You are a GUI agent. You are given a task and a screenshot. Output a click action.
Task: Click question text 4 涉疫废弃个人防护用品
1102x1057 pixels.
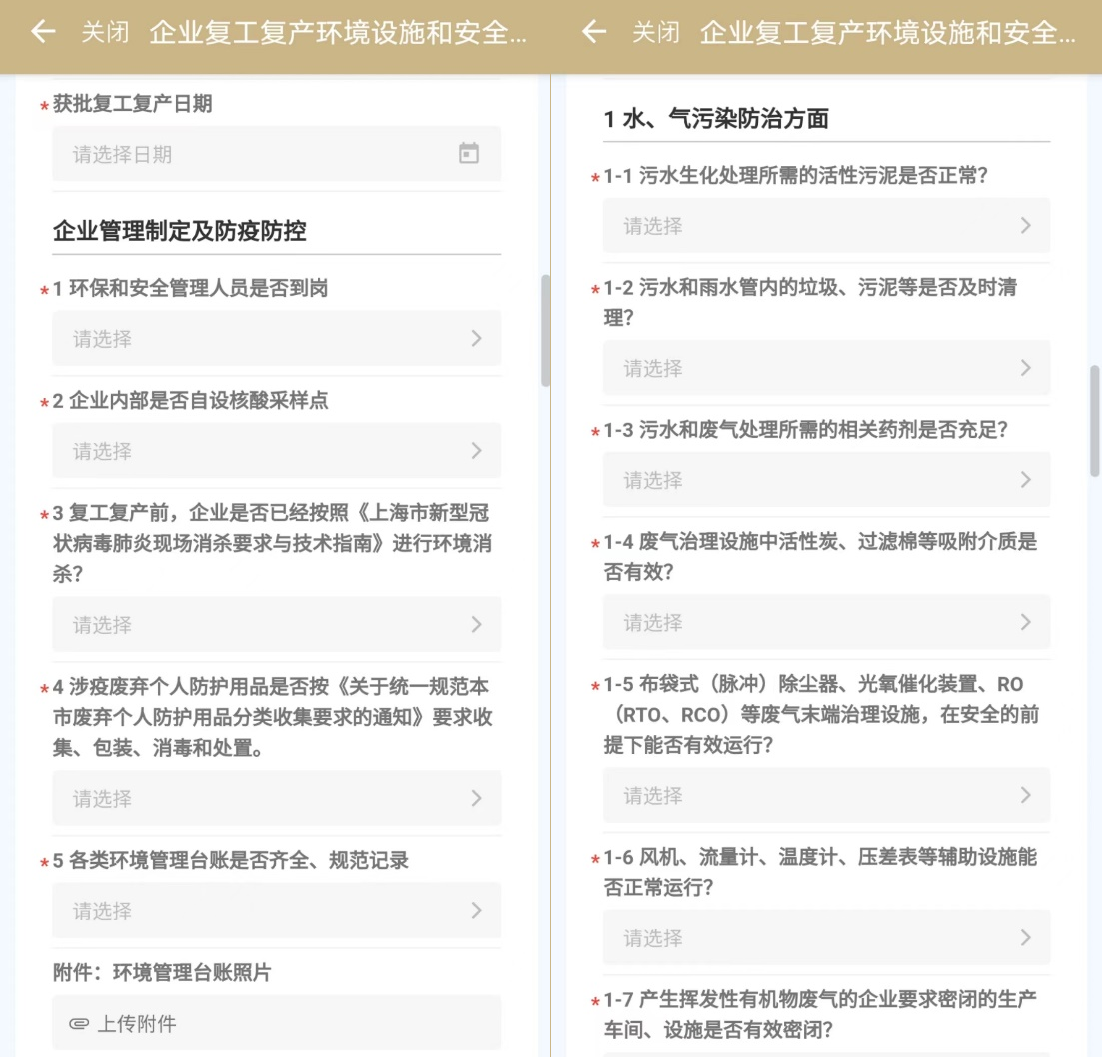273,717
